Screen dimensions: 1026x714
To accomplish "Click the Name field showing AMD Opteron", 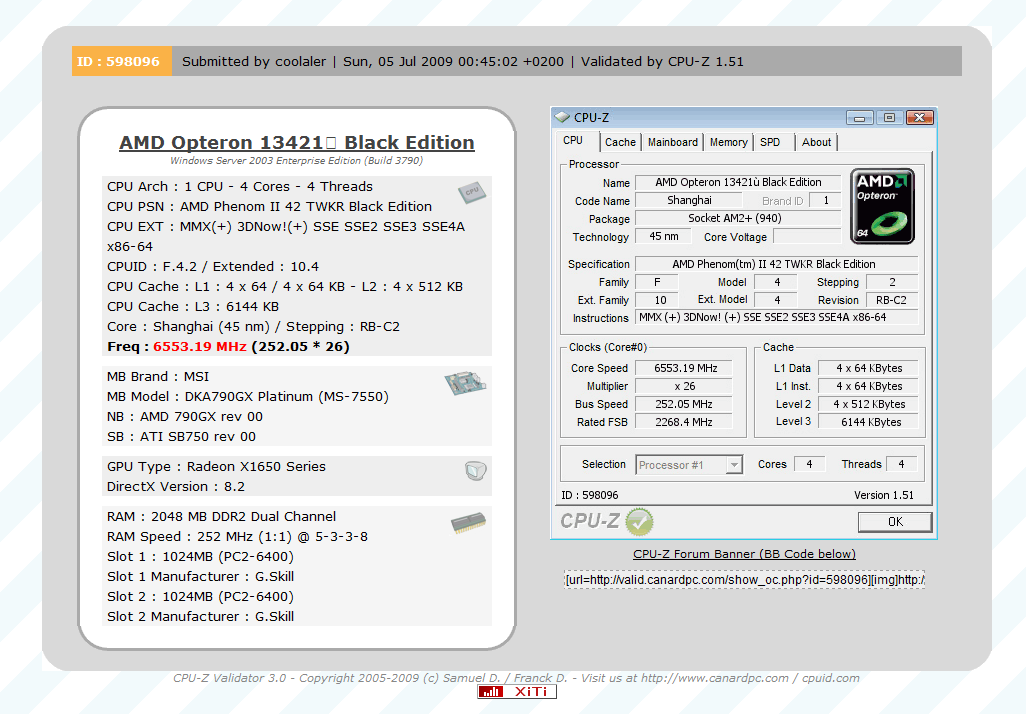I will (738, 183).
